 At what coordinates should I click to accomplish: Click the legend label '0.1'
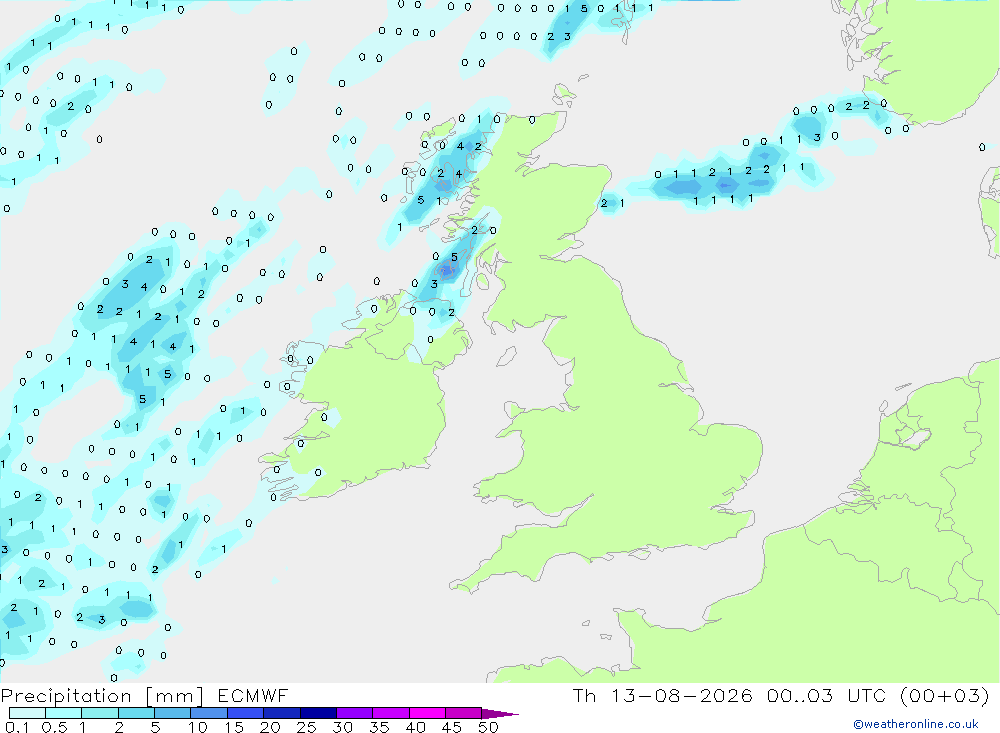(x=17, y=727)
